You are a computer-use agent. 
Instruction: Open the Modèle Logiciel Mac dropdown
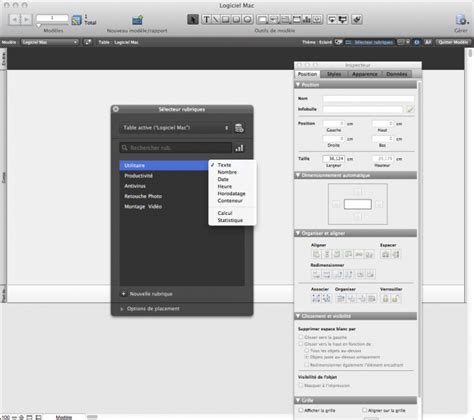click(50, 42)
